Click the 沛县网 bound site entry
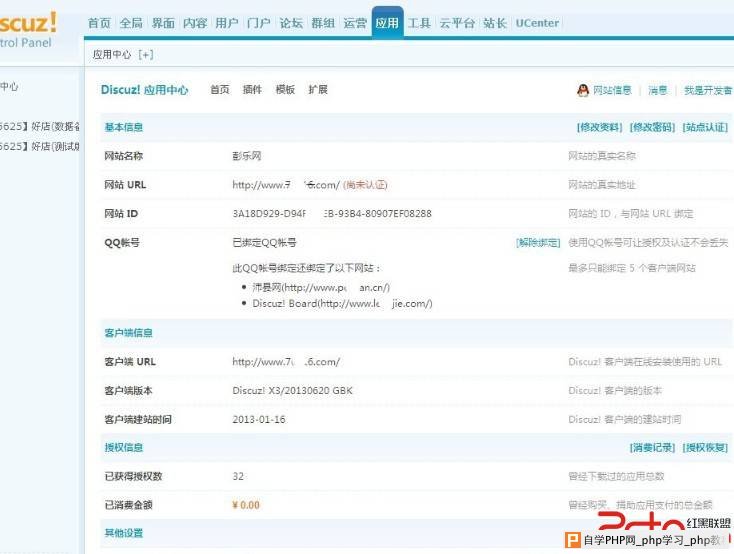The image size is (734, 554). (321, 287)
